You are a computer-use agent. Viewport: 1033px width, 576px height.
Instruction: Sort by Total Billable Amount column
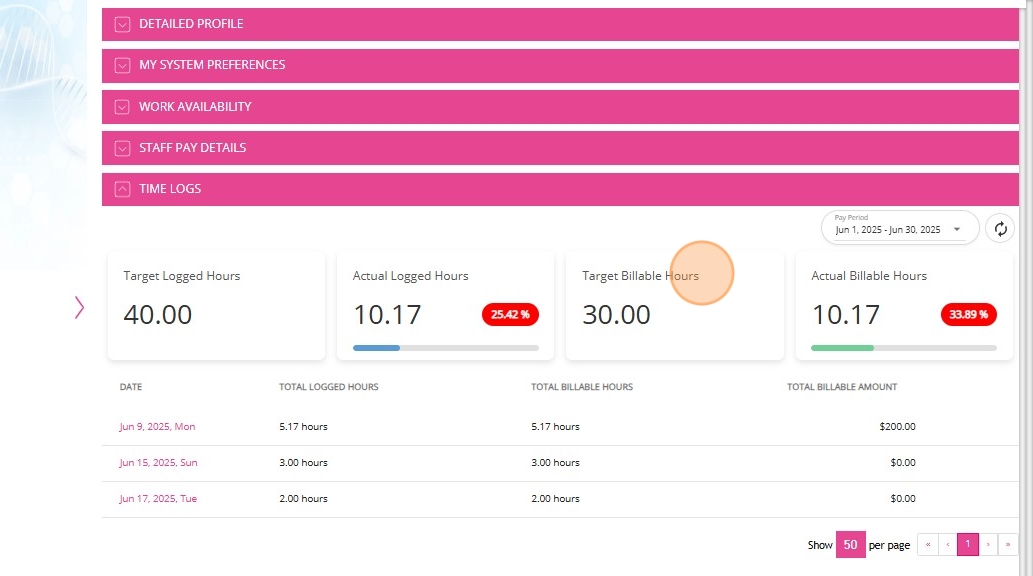[842, 387]
